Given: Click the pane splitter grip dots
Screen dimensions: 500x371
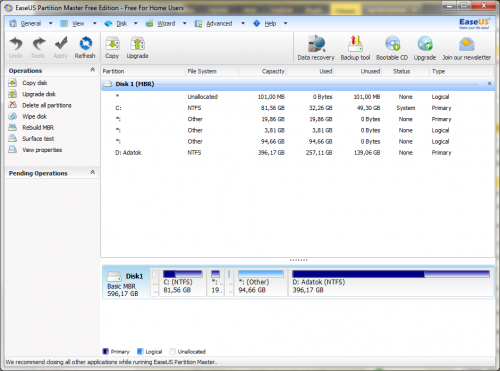Looking at the screenshot, I should point(298,260).
